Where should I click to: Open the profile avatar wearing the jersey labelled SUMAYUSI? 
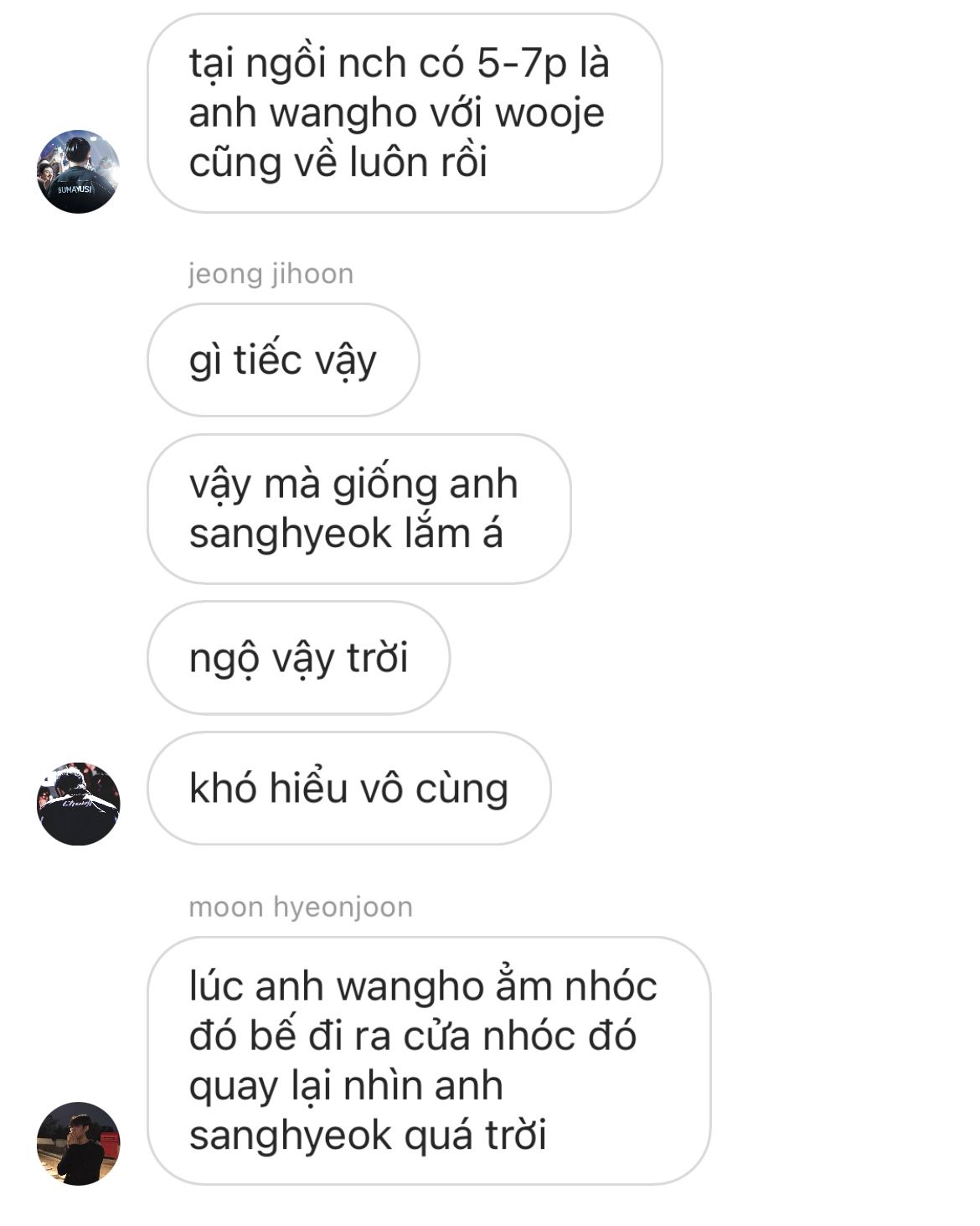point(79,171)
